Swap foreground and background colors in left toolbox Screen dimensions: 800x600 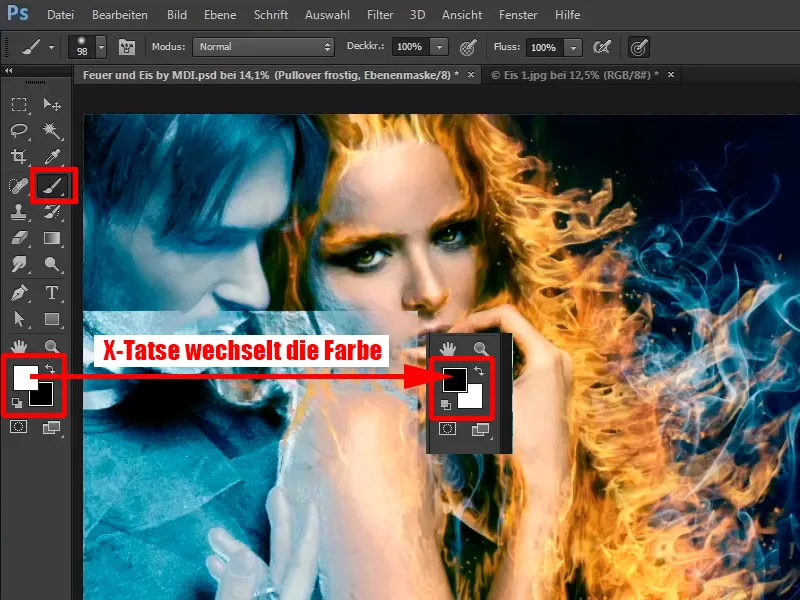click(50, 368)
